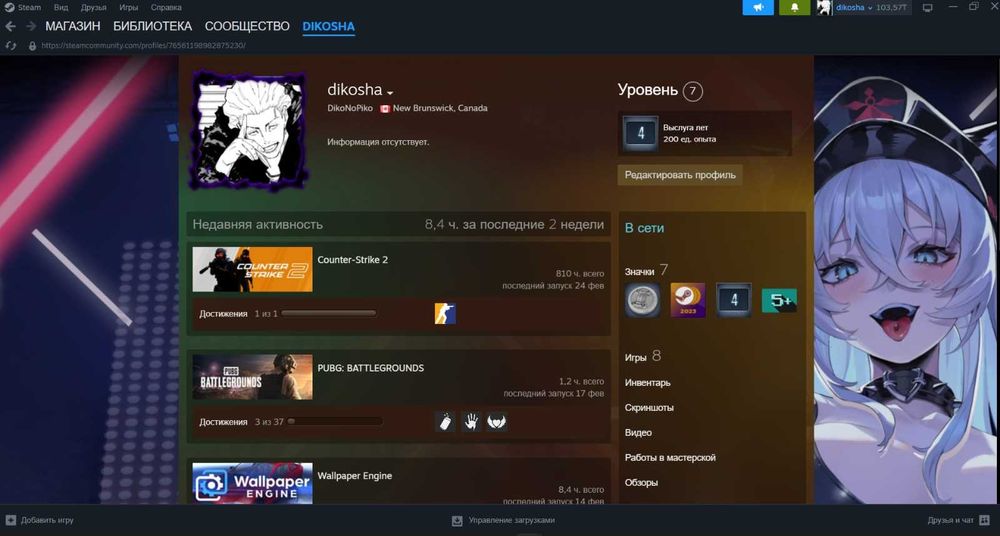
Task: Click the winged-heart PUBG achievement icon
Action: (x=497, y=421)
